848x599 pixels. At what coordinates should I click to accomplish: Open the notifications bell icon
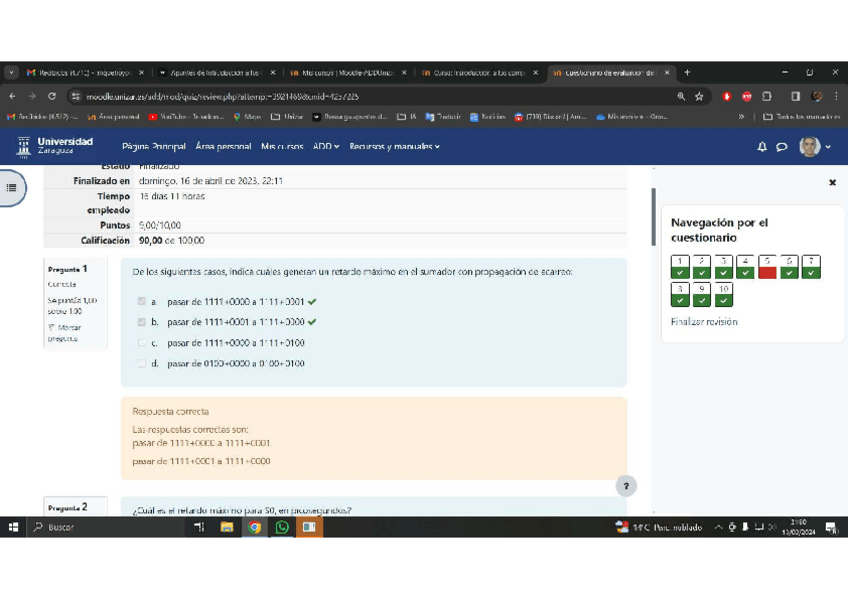pos(762,147)
